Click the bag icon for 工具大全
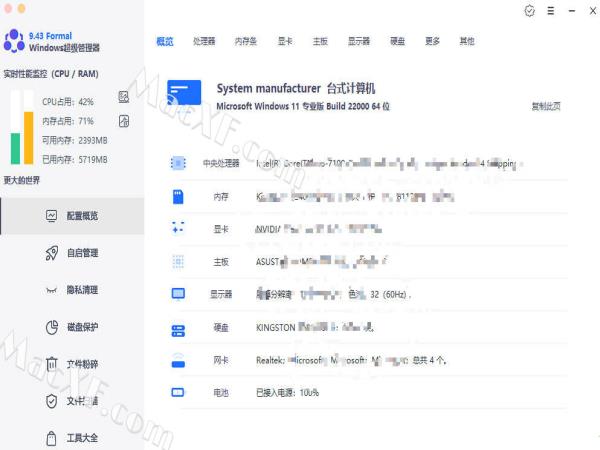This screenshot has width=600, height=450. 51,439
